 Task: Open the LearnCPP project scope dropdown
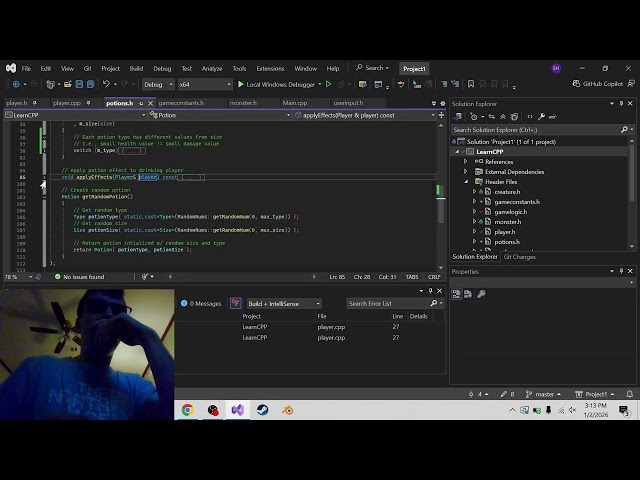pyautogui.click(x=76, y=116)
